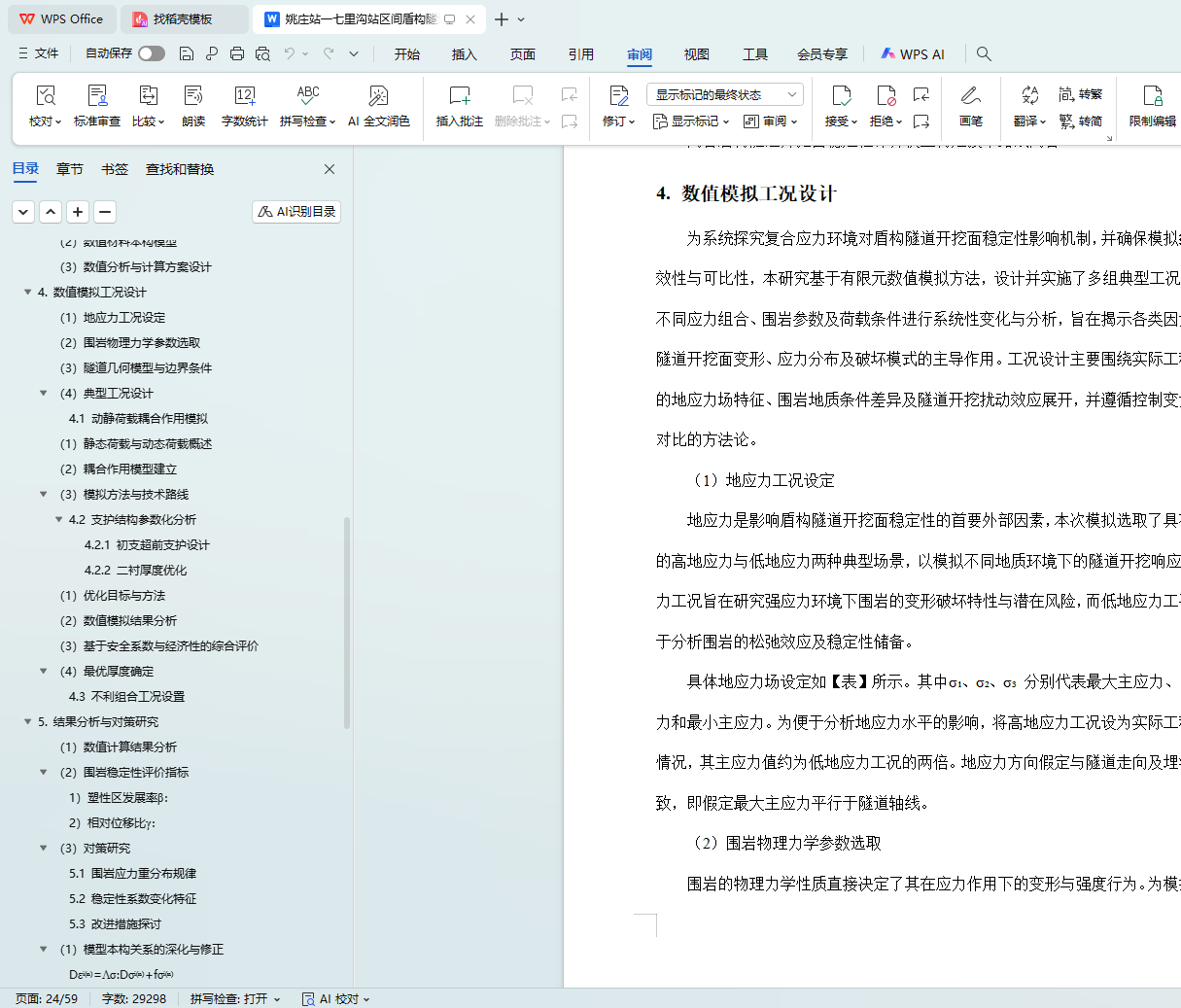Click the 标准审查 icon
Image resolution: width=1181 pixels, height=1008 pixels.
pyautogui.click(x=97, y=105)
